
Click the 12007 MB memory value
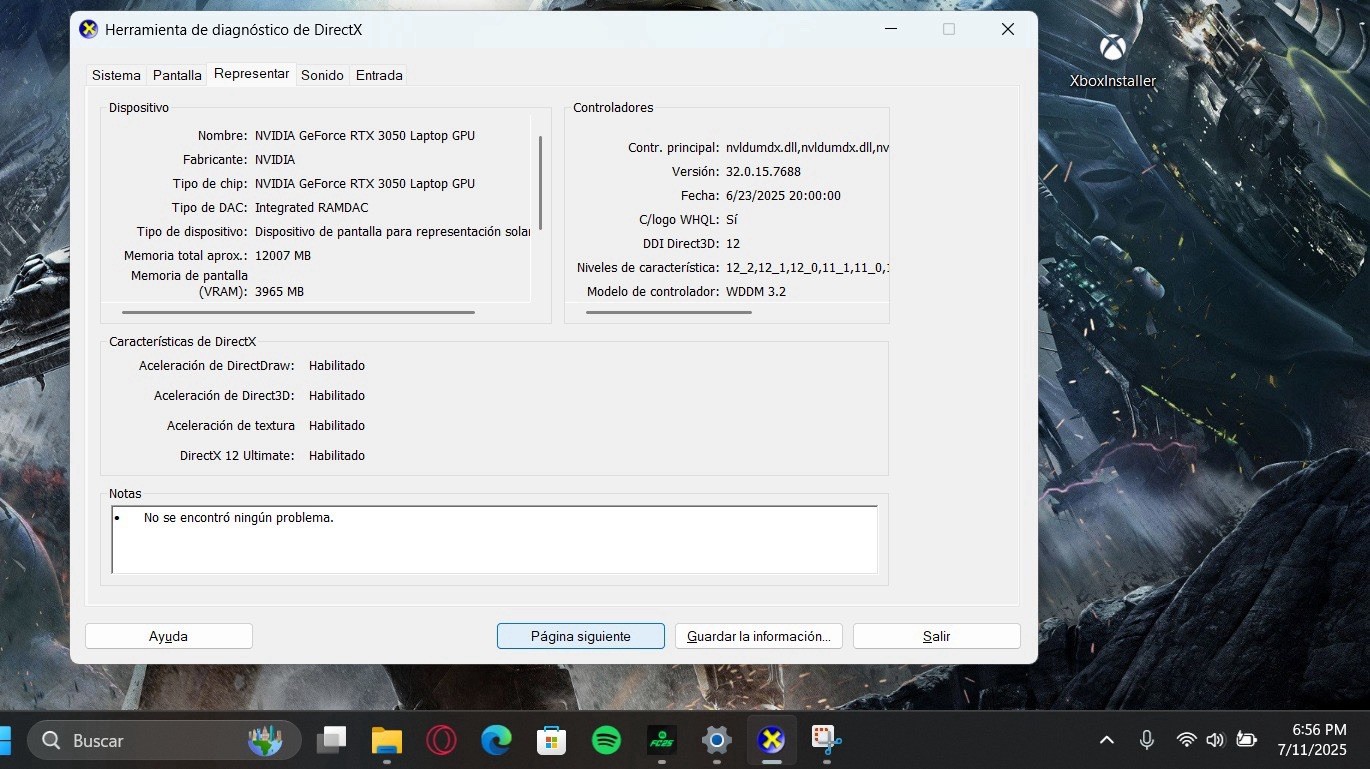tap(283, 255)
